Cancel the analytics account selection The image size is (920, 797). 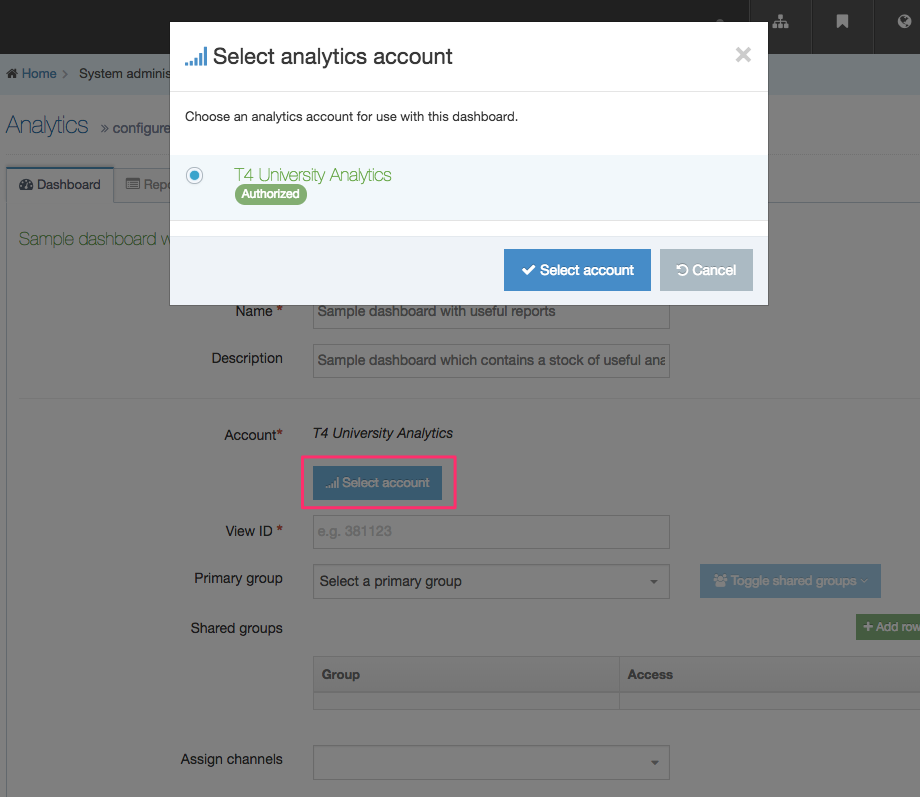706,269
